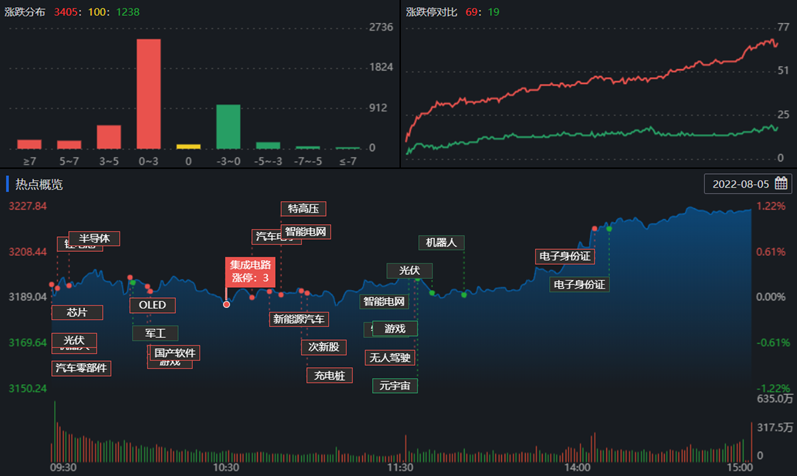Viewport: 797px width, 476px height.
Task: Select the 汽车零部件 hotspot tag
Action: pos(81,368)
